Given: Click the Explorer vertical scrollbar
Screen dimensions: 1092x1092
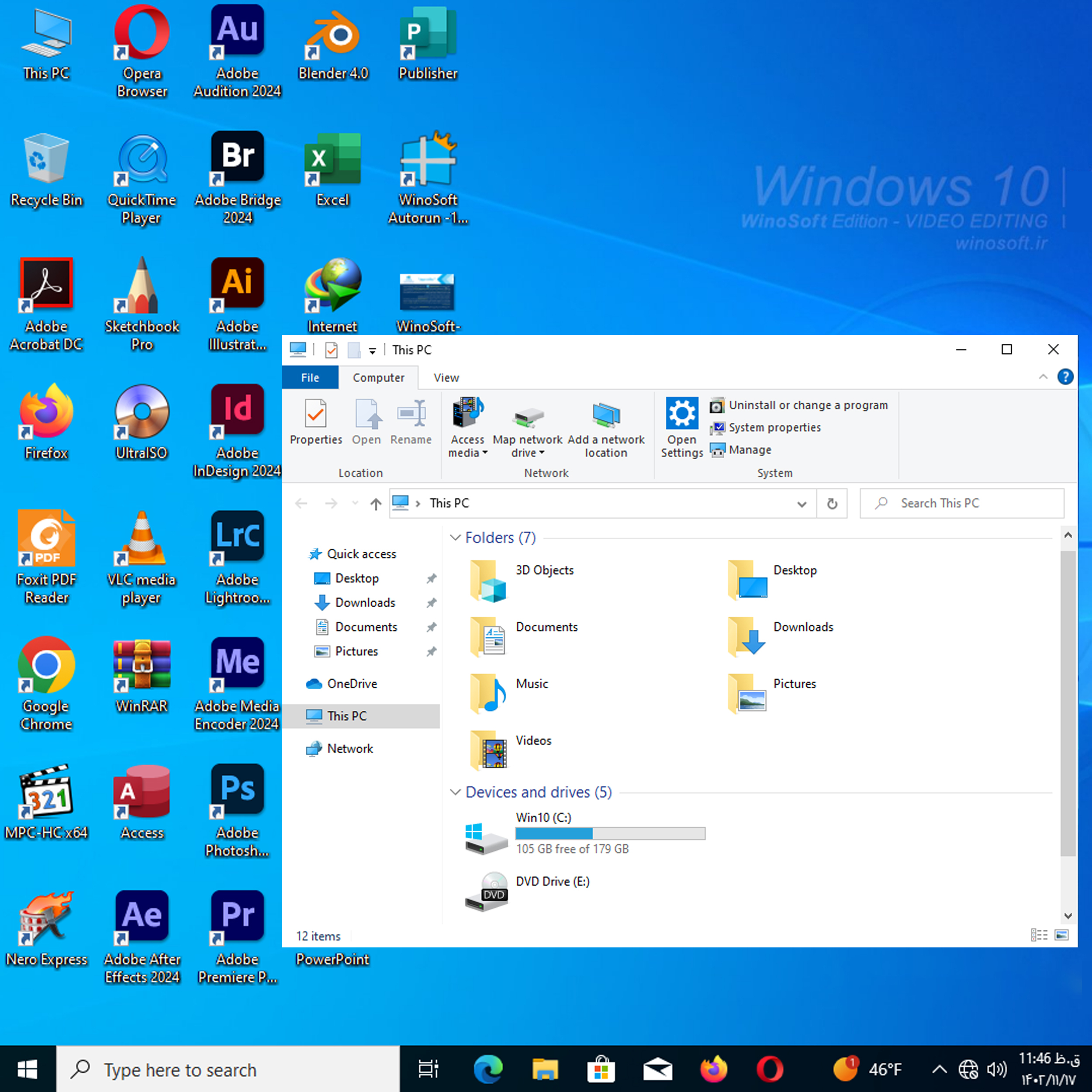Looking at the screenshot, I should click(x=1068, y=703).
